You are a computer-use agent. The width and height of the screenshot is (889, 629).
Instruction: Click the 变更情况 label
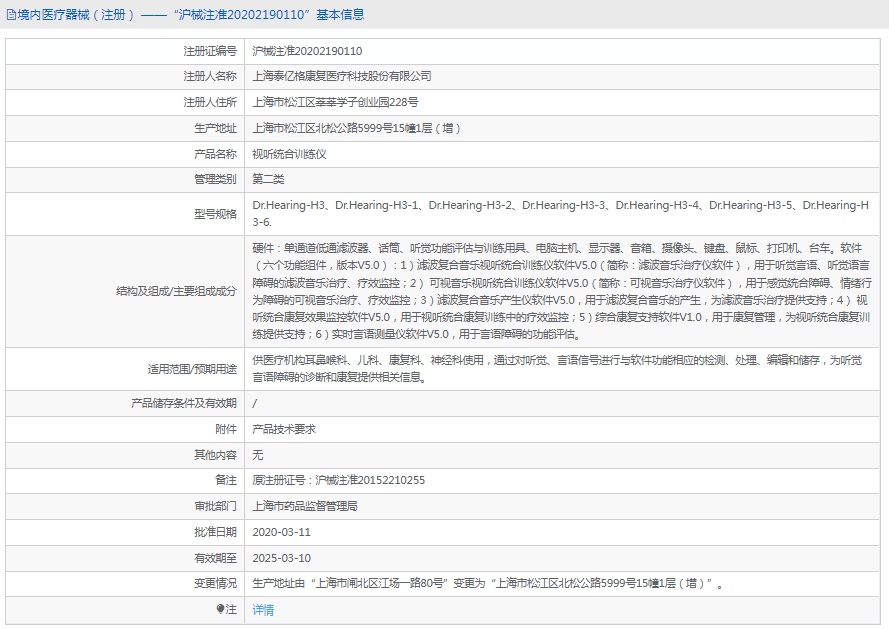coord(215,583)
